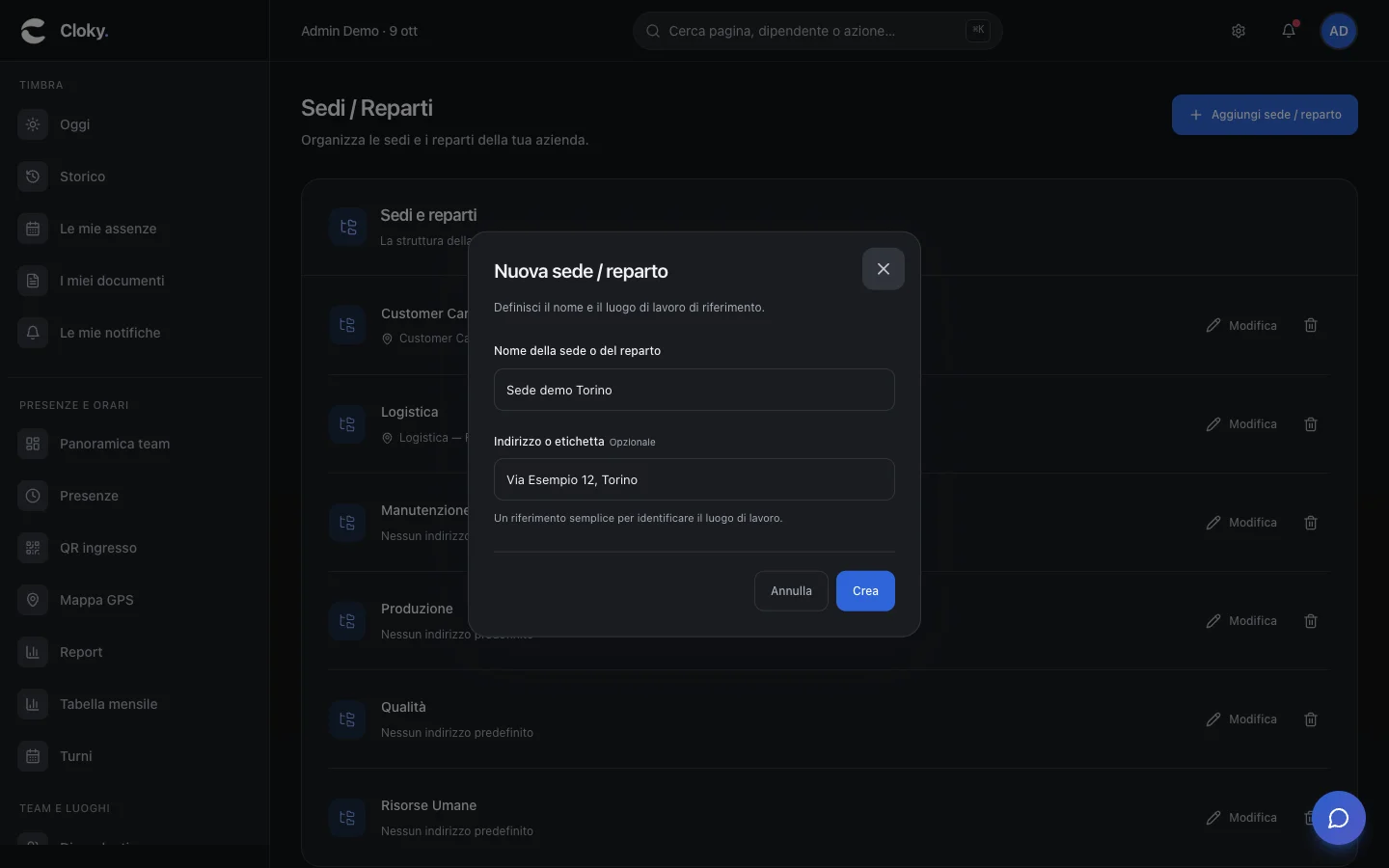Open QR ingresso in the sidebar
Viewport: 1389px width, 868px height.
pos(135,548)
